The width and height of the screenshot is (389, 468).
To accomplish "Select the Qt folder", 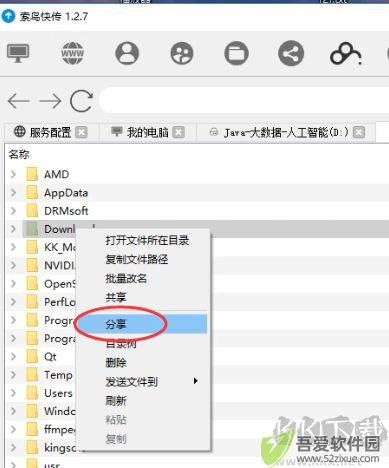I will click(x=50, y=357).
